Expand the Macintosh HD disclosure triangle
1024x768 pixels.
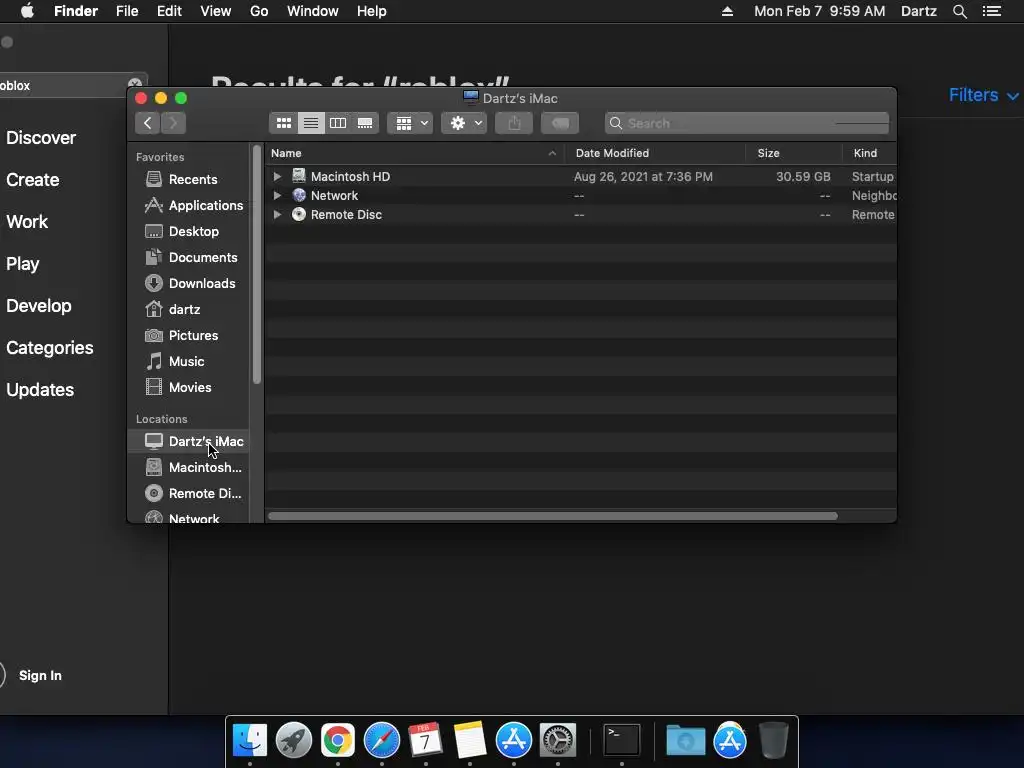277,176
